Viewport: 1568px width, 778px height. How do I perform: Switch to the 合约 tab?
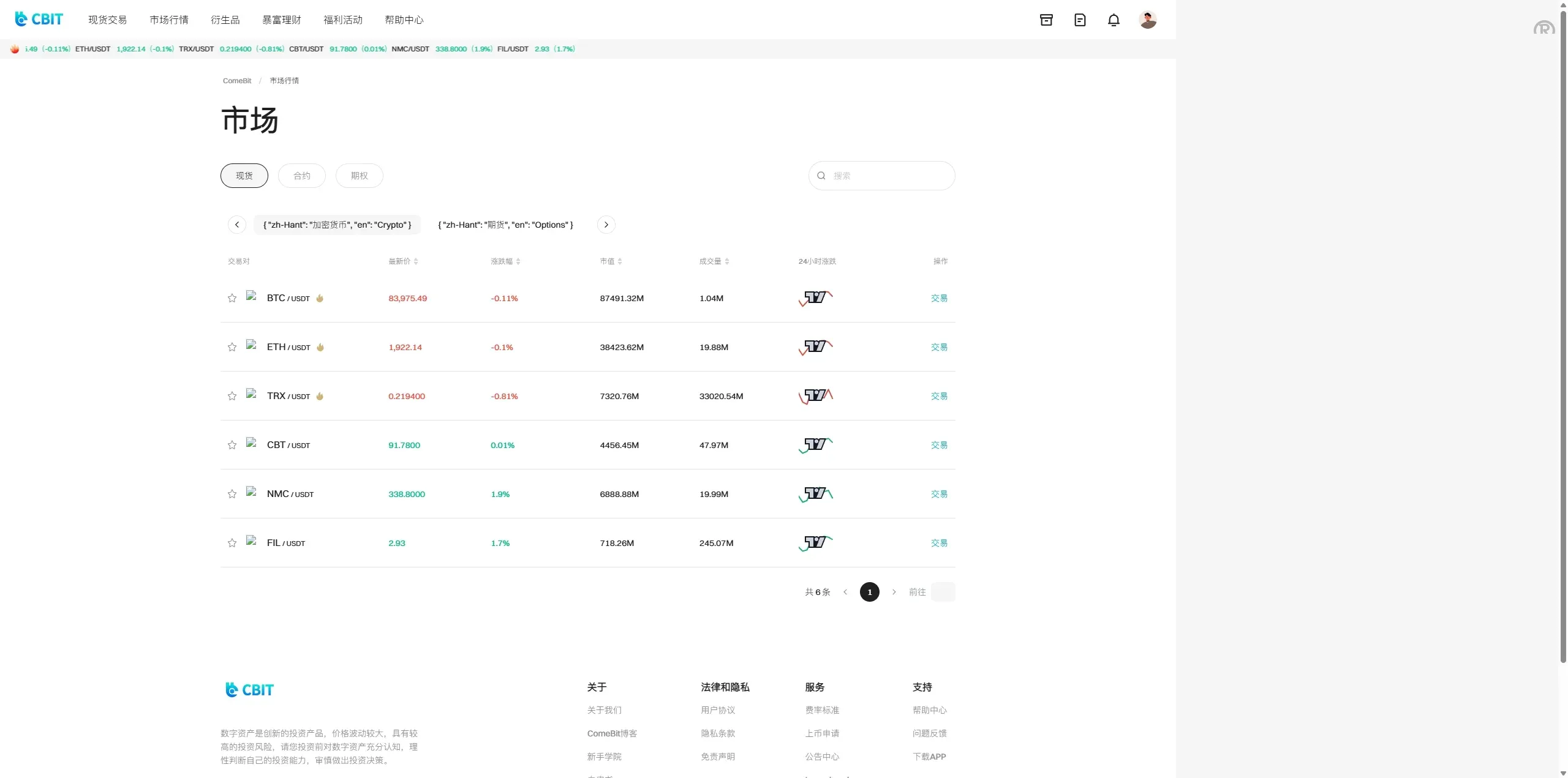pos(301,176)
